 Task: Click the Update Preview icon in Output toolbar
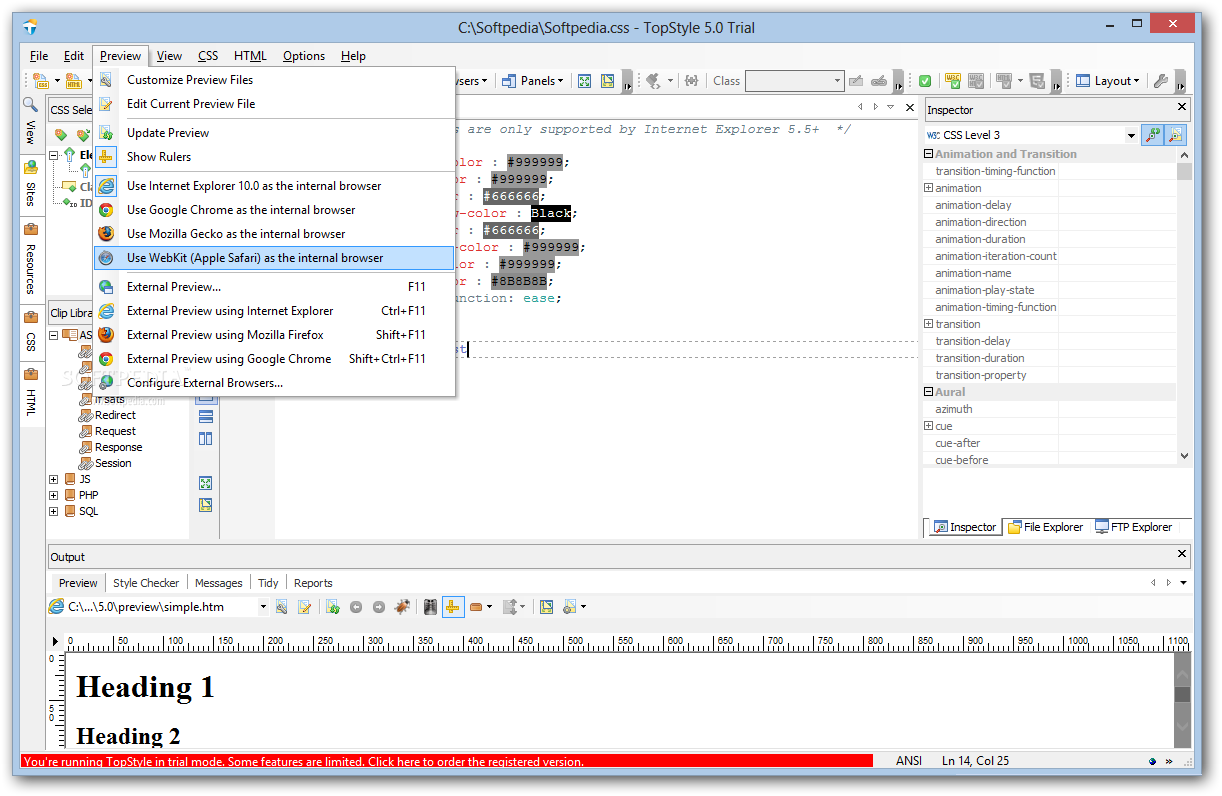click(x=333, y=606)
